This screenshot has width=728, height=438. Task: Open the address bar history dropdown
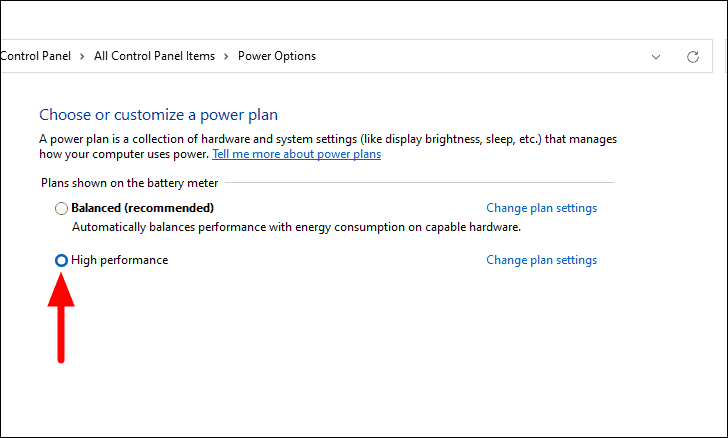656,57
